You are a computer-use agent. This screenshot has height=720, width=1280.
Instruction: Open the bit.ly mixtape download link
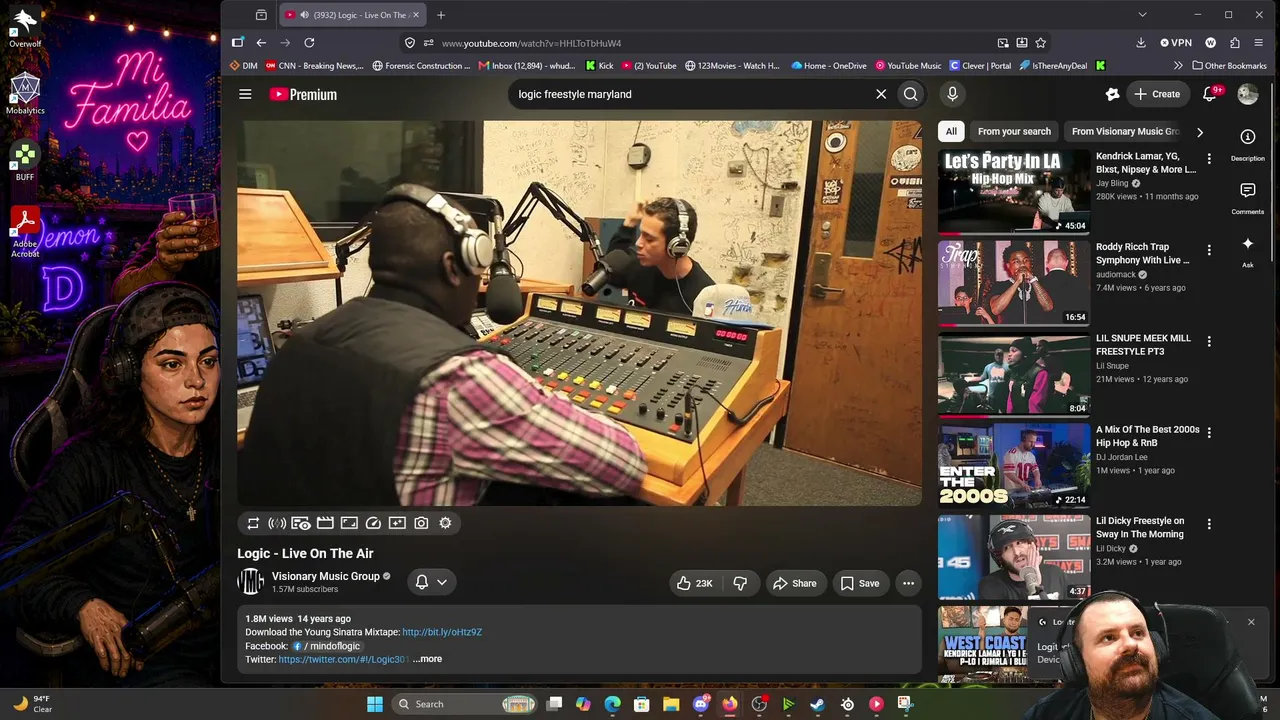(x=442, y=632)
